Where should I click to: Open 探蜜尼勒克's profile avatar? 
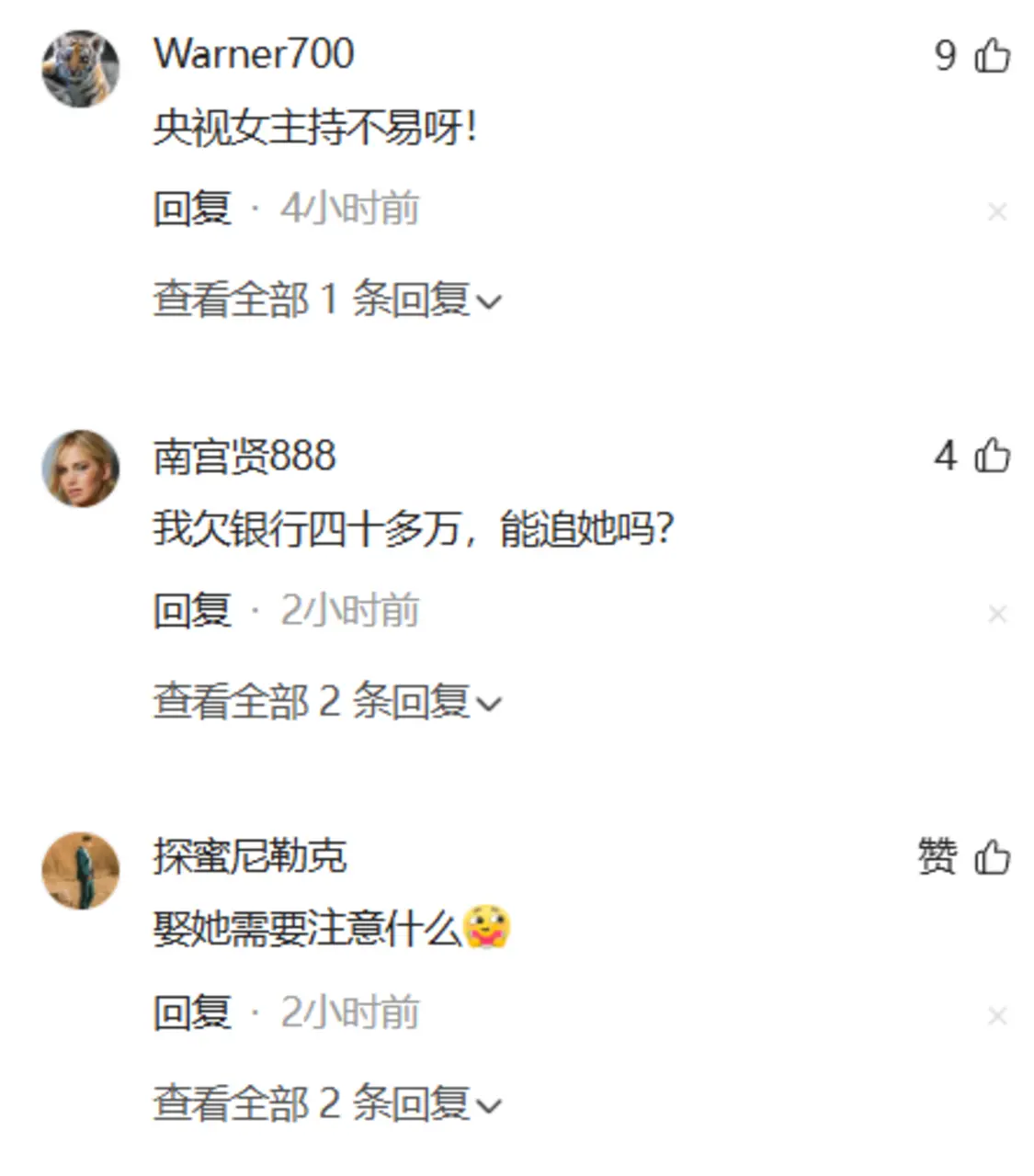(x=81, y=870)
